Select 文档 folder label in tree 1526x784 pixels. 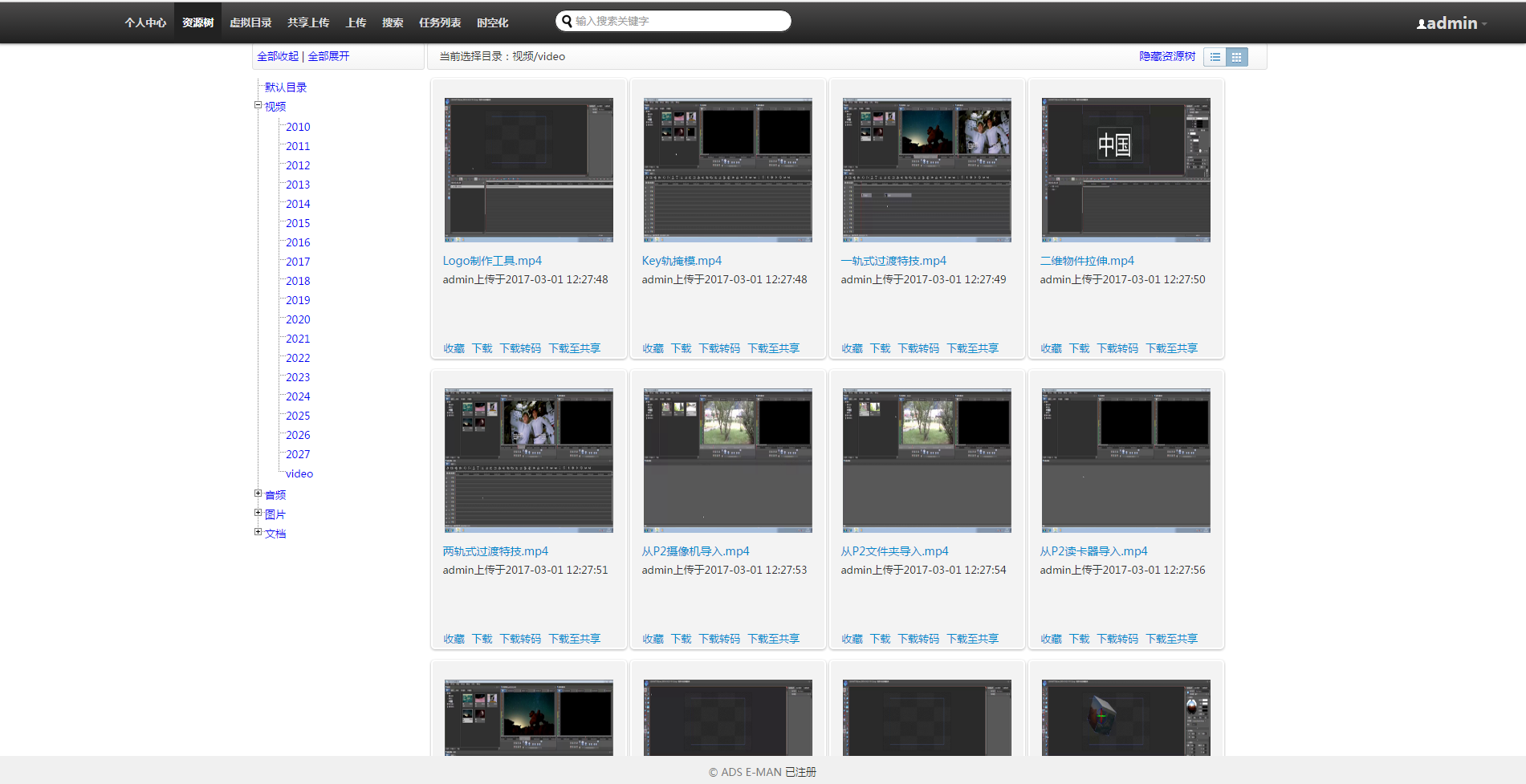(x=275, y=534)
